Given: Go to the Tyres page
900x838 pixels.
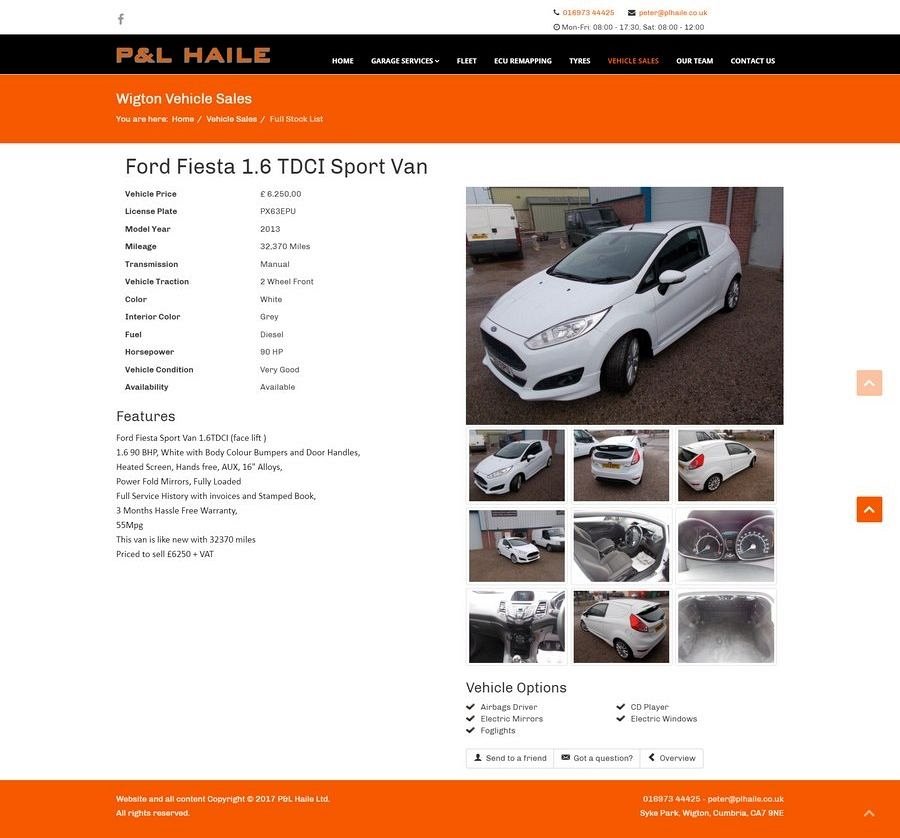Looking at the screenshot, I should pos(579,61).
